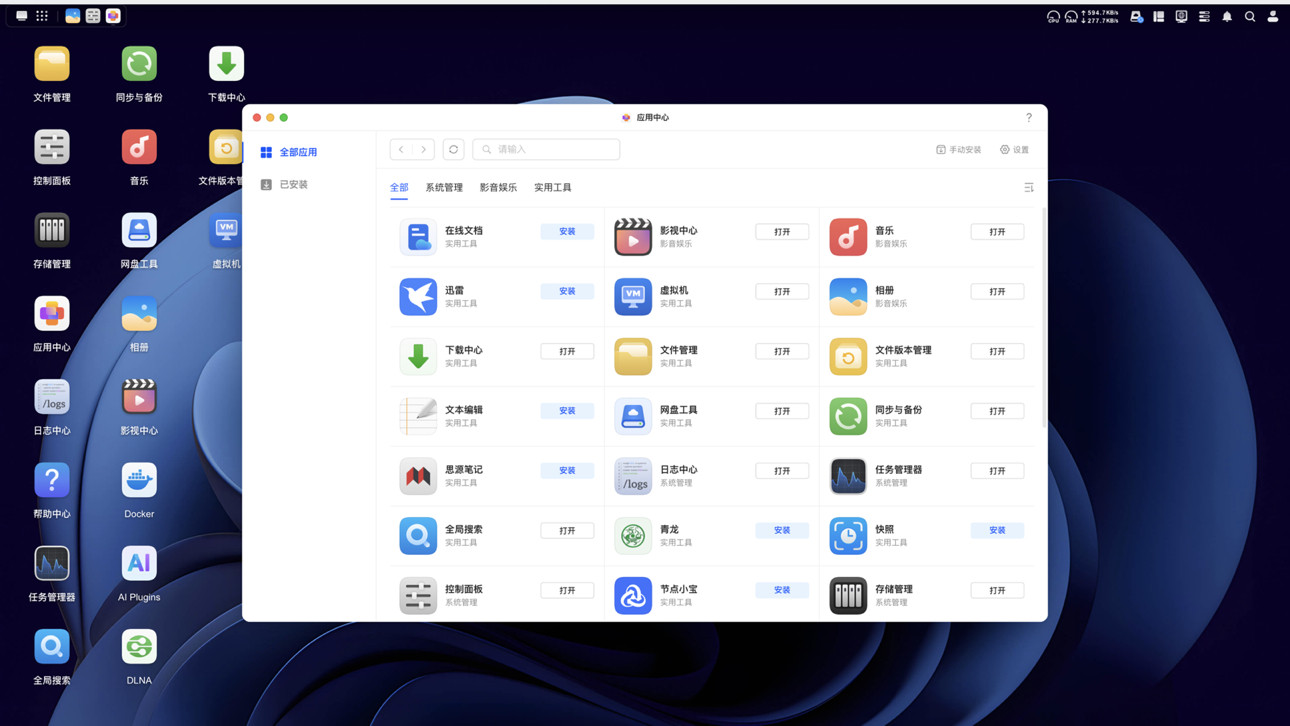Install 思源笔记 app
1290x726 pixels.
[x=567, y=471]
